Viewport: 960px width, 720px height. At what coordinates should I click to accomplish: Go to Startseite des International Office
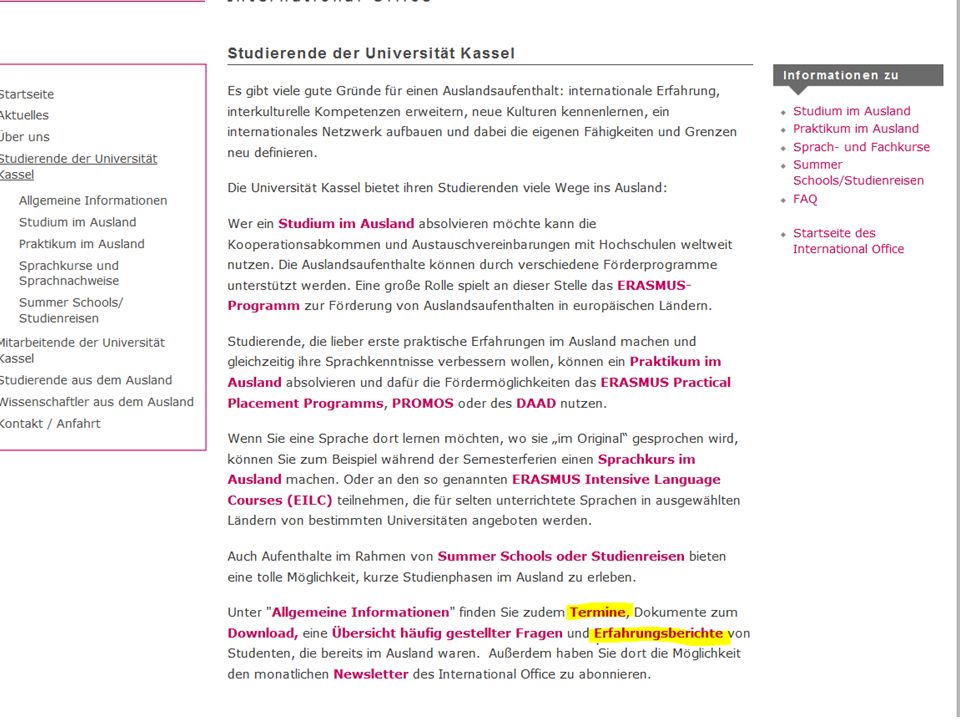tap(849, 241)
